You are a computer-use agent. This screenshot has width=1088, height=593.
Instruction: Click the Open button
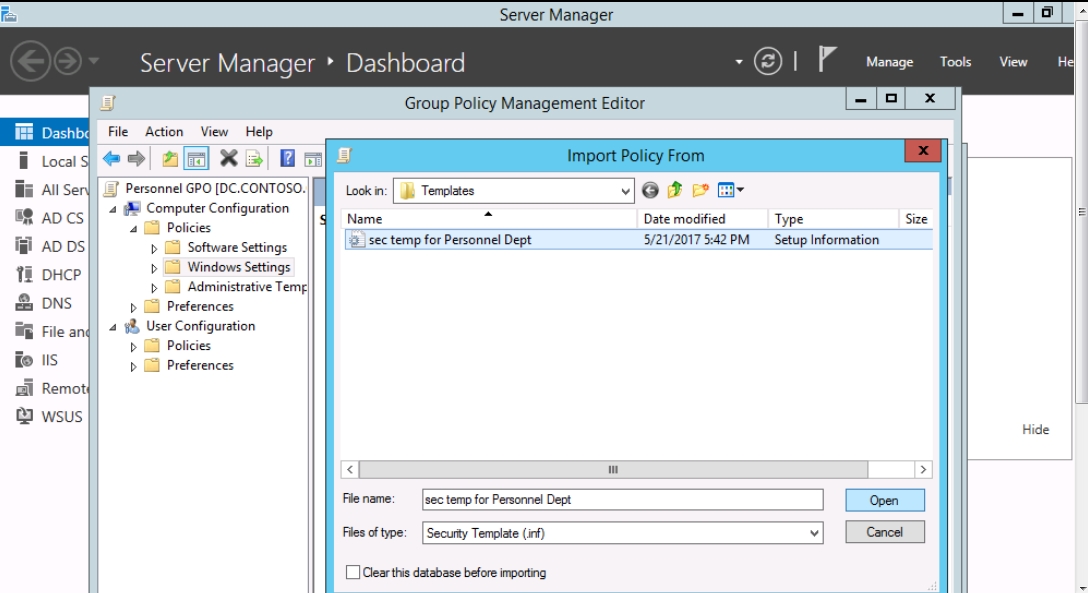[884, 500]
